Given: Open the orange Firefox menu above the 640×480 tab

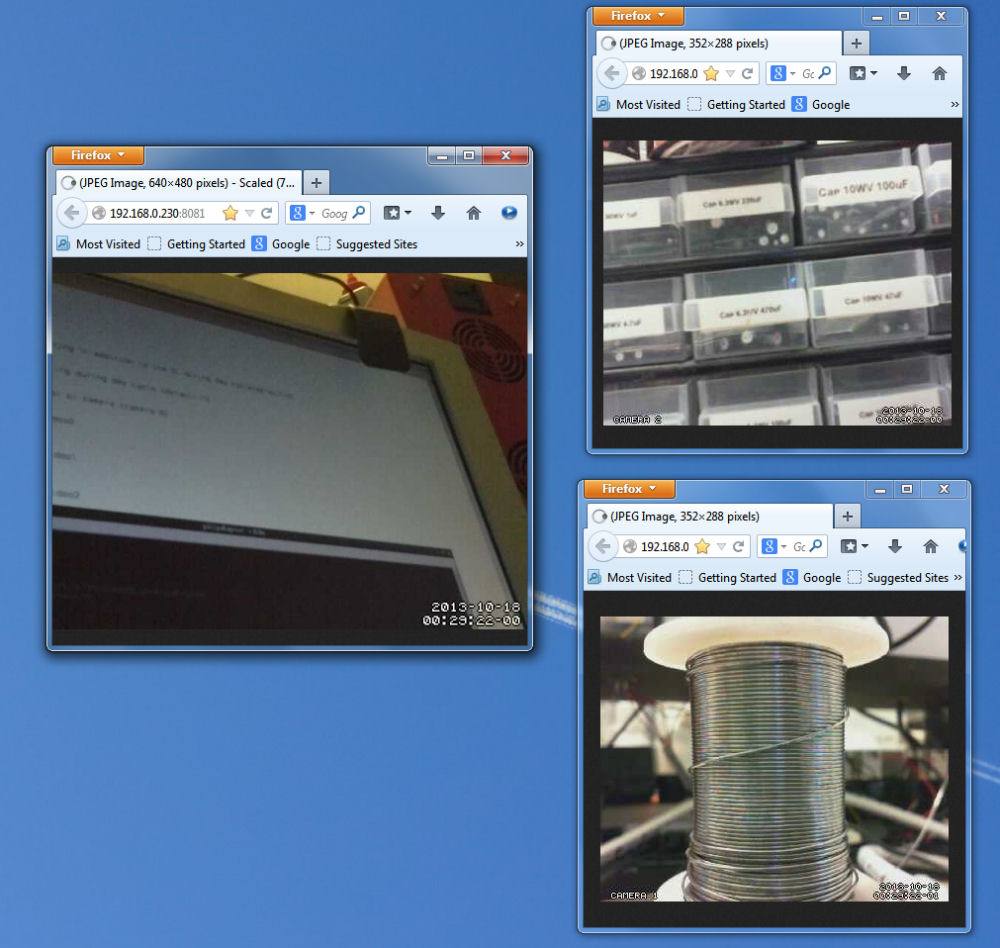Looking at the screenshot, I should (98, 155).
